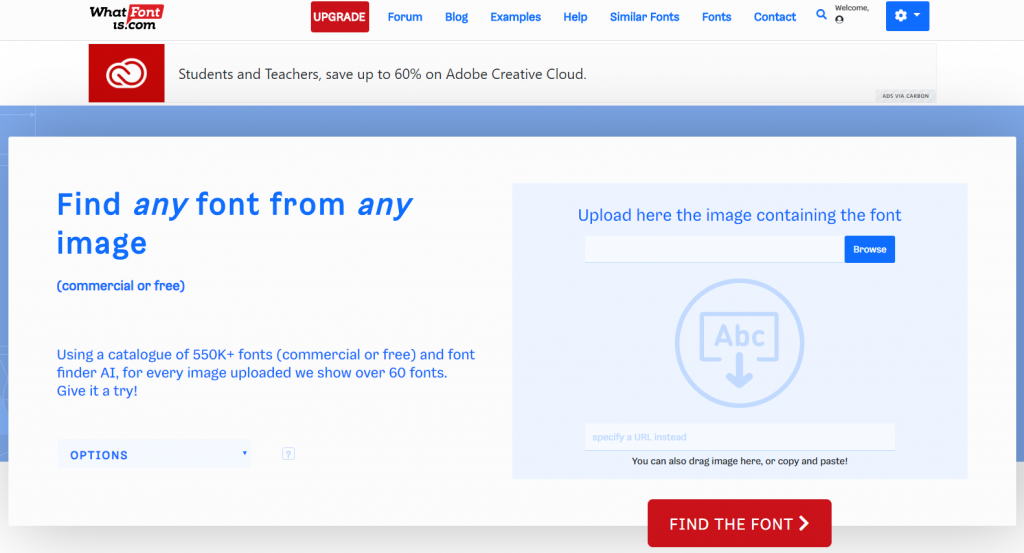This screenshot has width=1024, height=553.
Task: Expand the OPTIONS dropdown
Action: [x=154, y=455]
